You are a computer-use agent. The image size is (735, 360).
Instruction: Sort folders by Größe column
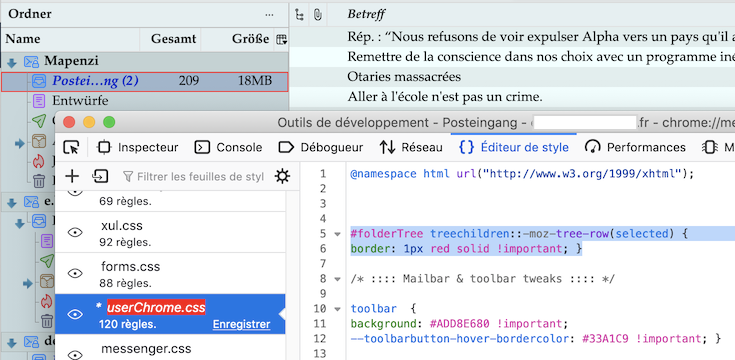coord(237,39)
